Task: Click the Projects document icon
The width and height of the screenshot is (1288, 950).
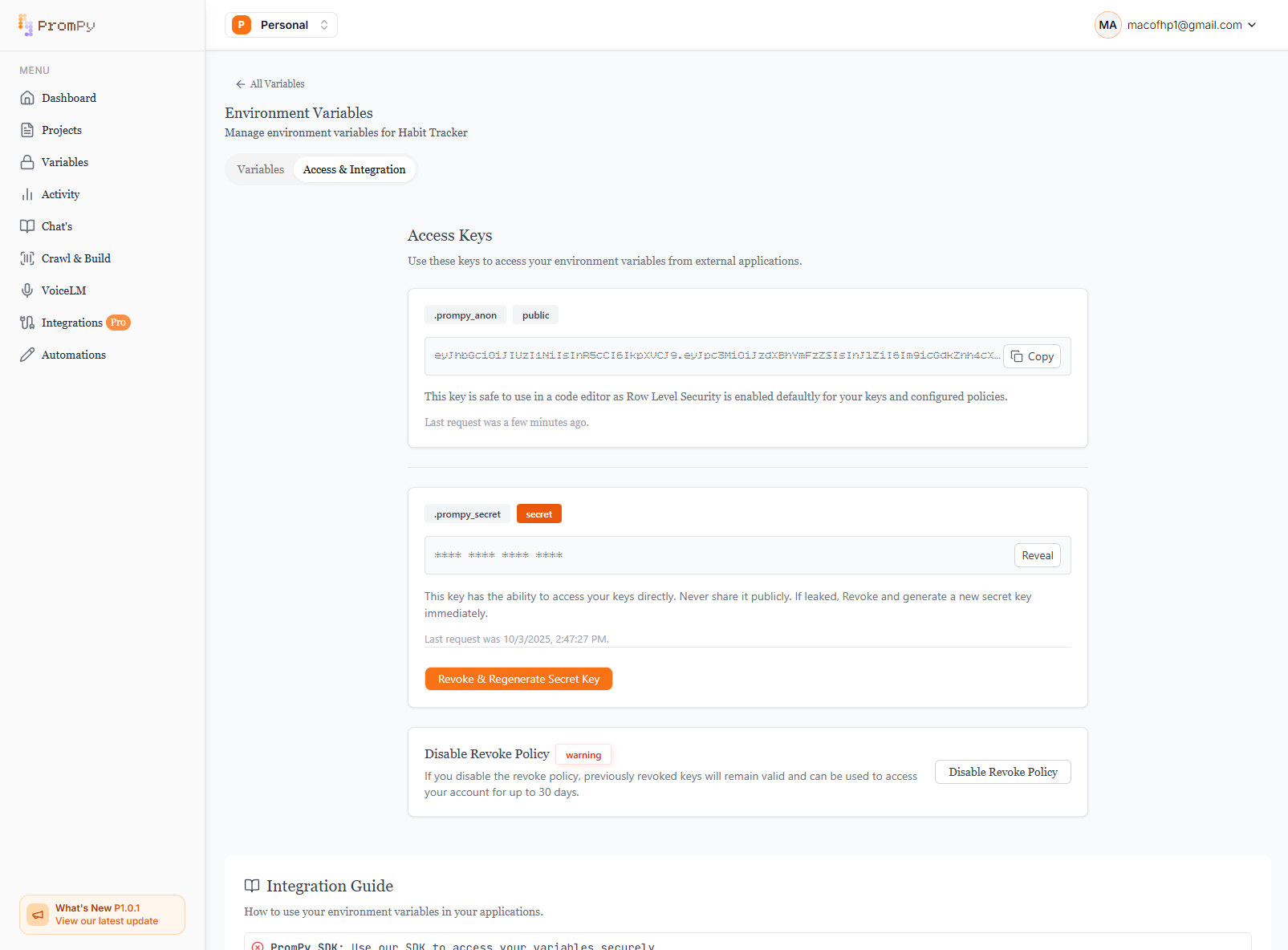Action: point(27,130)
